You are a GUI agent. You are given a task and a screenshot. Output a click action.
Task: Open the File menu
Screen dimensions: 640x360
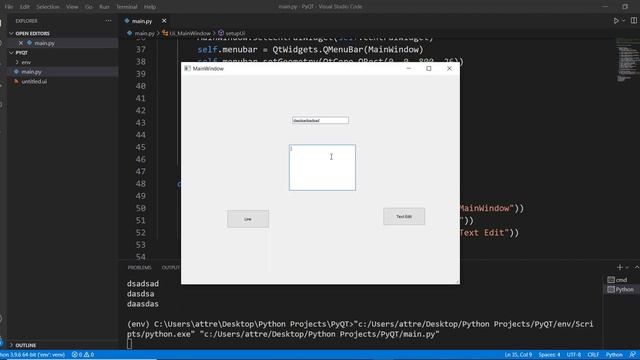click(x=9, y=7)
